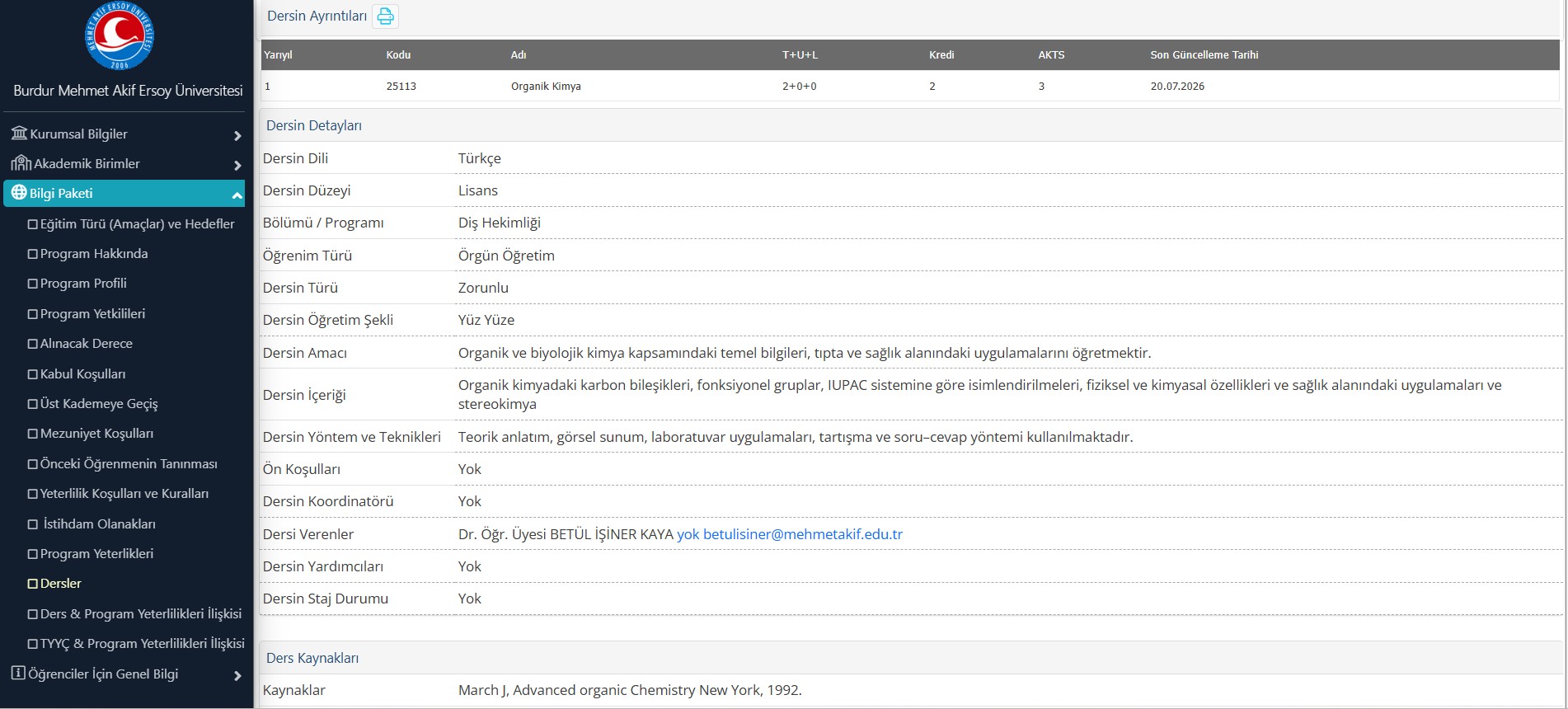Viewport: 1568px width, 709px height.
Task: Click the Kaynaklar row label
Action: click(294, 690)
